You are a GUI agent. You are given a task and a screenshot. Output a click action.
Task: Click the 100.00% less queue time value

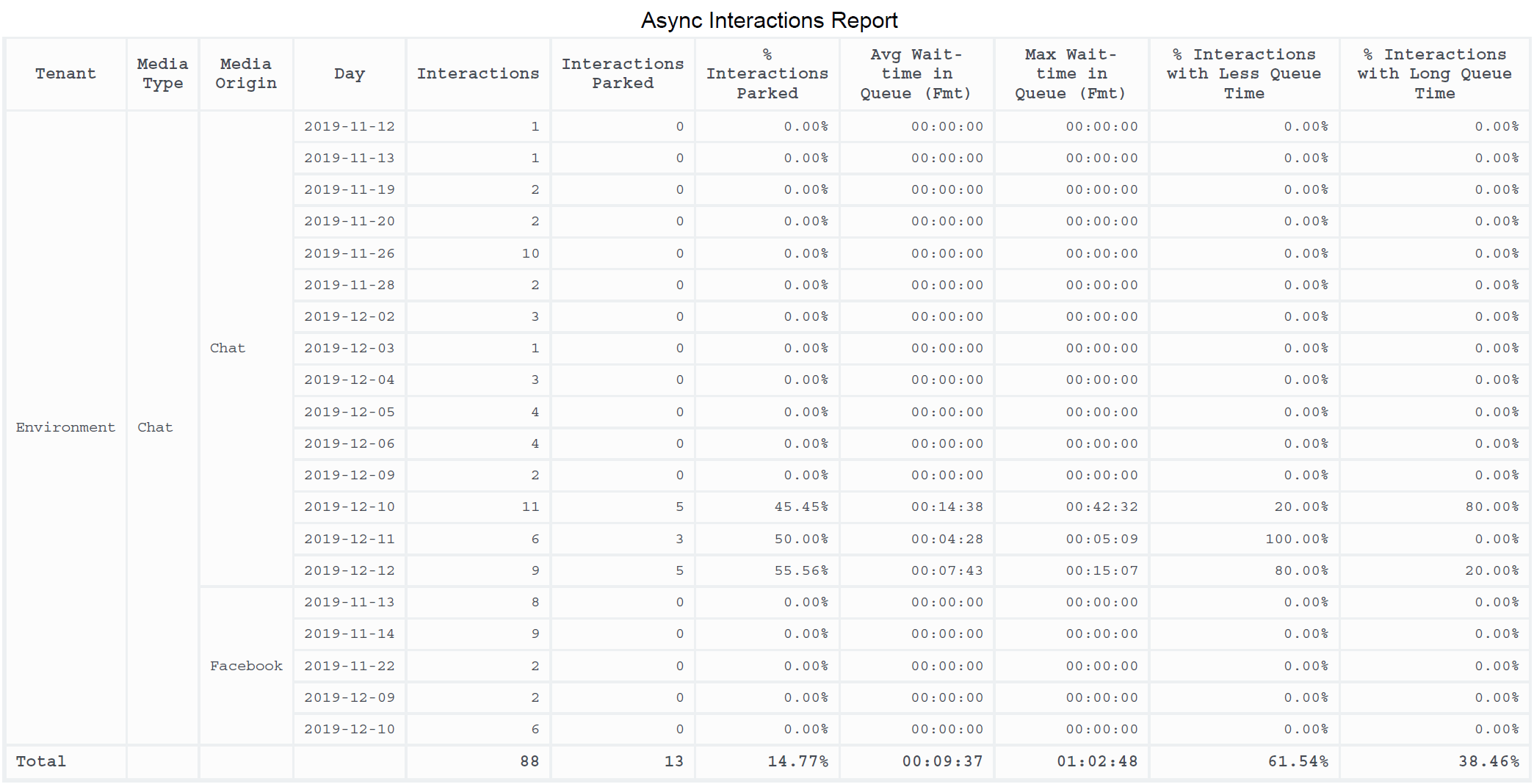coord(1296,539)
